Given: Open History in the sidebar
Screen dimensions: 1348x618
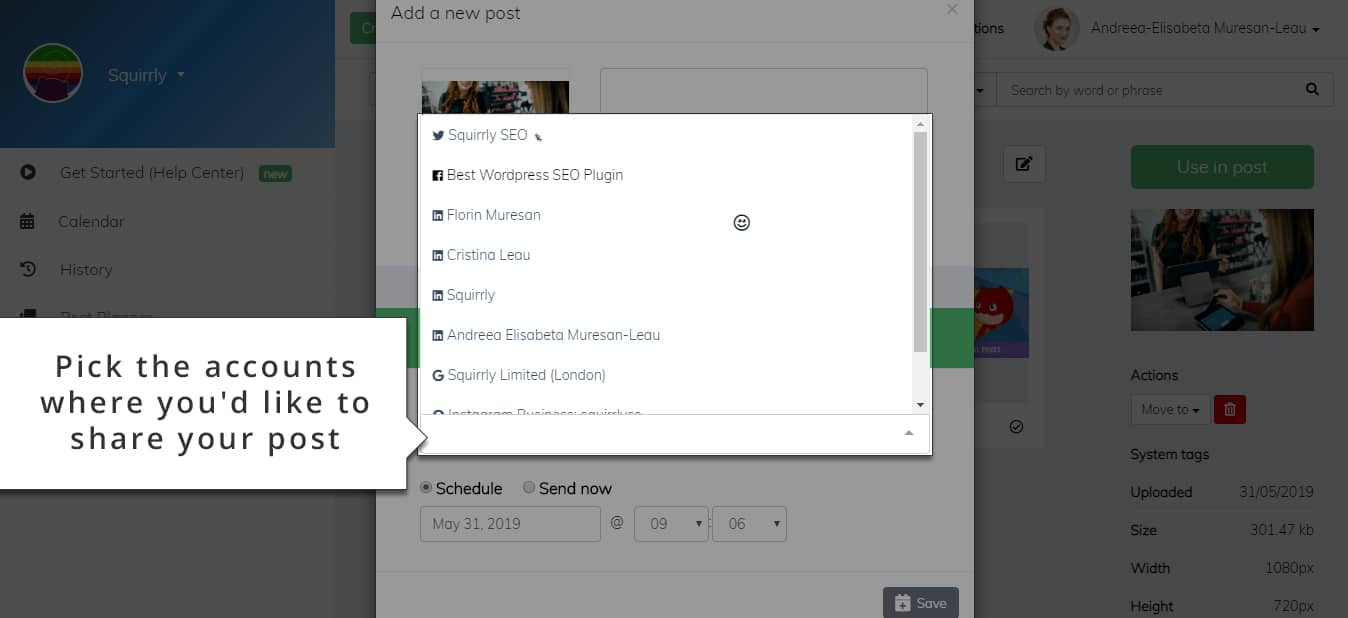Looking at the screenshot, I should click(85, 269).
